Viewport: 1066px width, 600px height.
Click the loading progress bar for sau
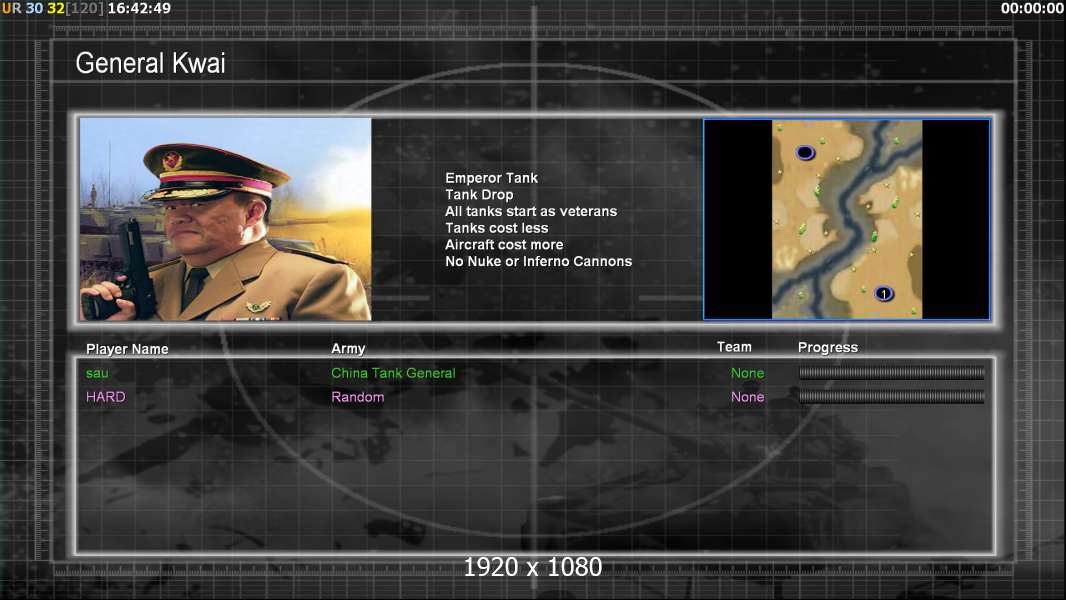click(891, 372)
